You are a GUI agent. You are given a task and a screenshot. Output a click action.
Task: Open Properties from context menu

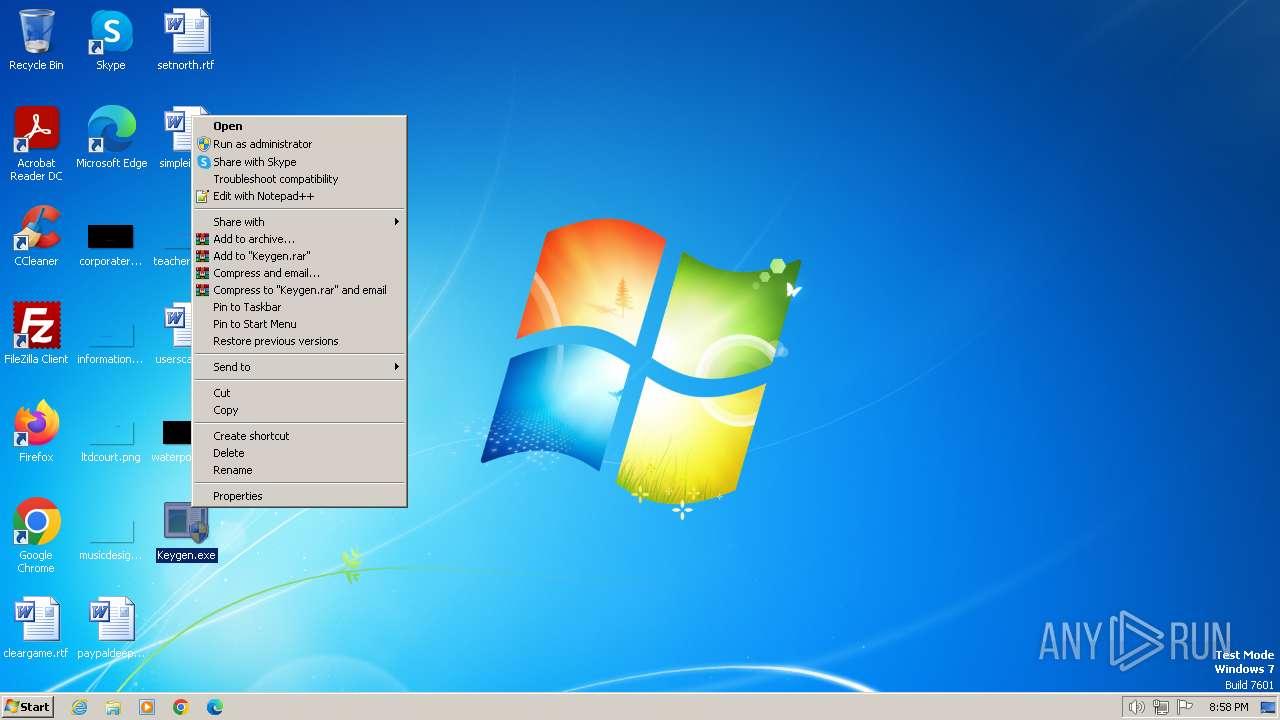point(300,496)
